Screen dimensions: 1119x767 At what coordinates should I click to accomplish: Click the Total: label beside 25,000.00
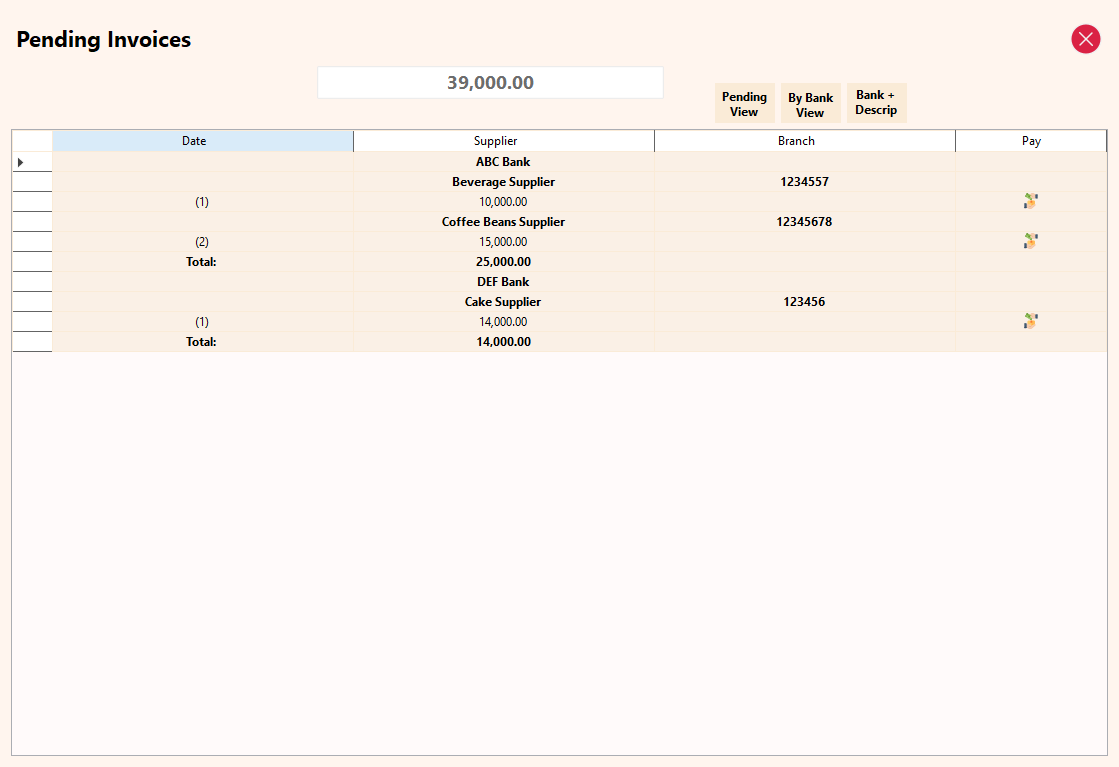coord(201,262)
